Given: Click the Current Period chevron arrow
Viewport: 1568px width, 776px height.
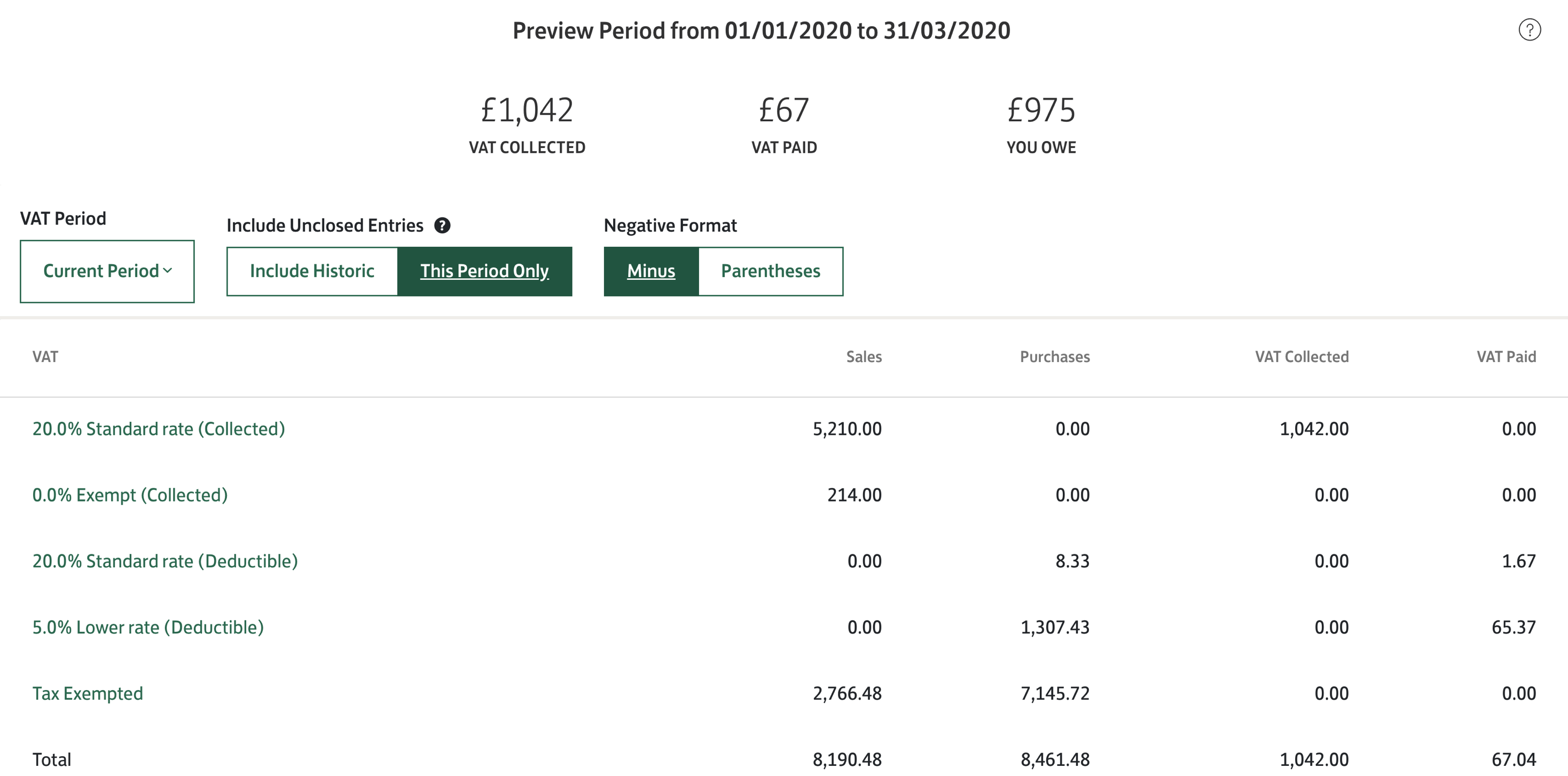Looking at the screenshot, I should coord(168,271).
